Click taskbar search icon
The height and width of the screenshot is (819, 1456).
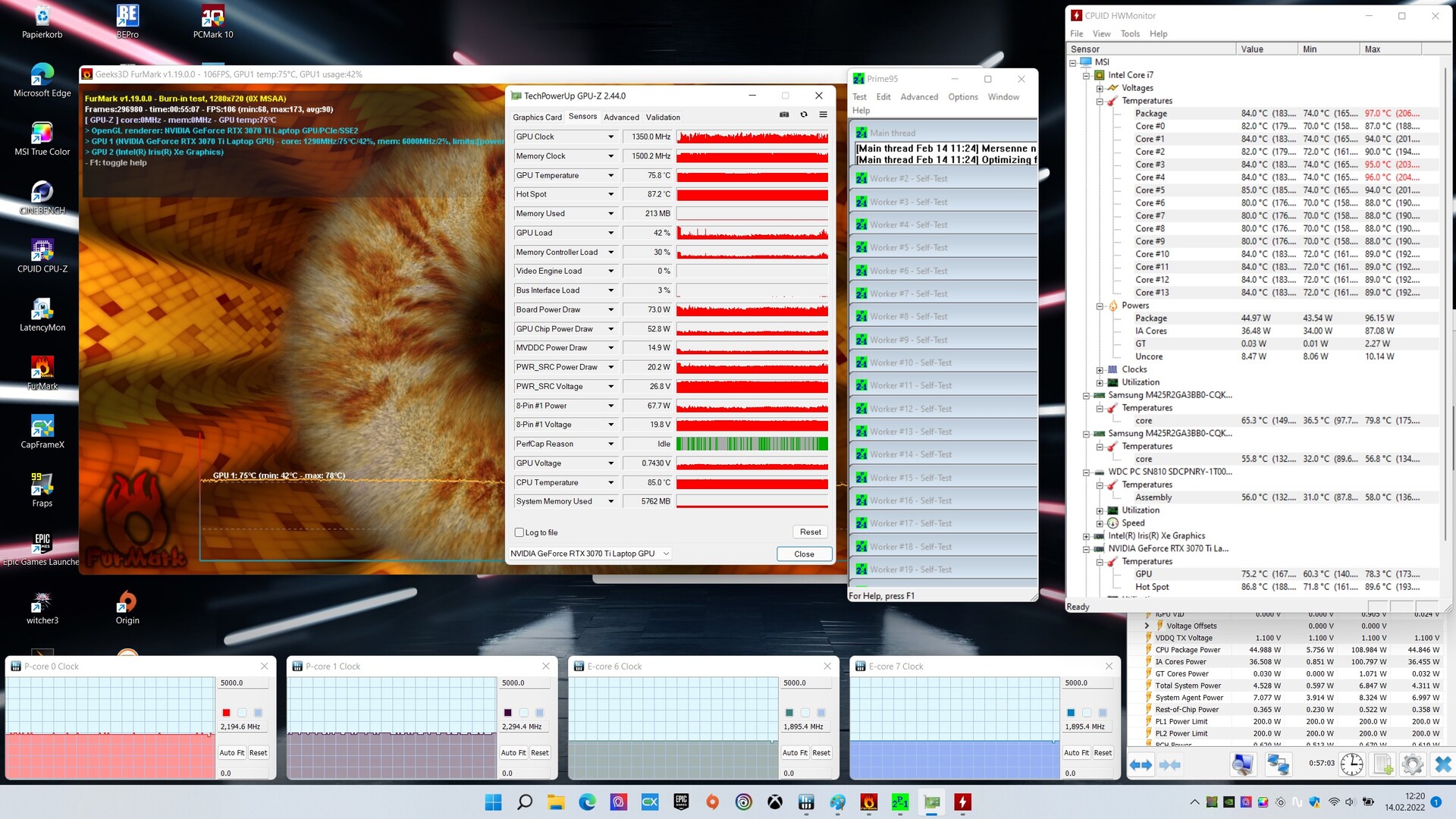[x=524, y=802]
